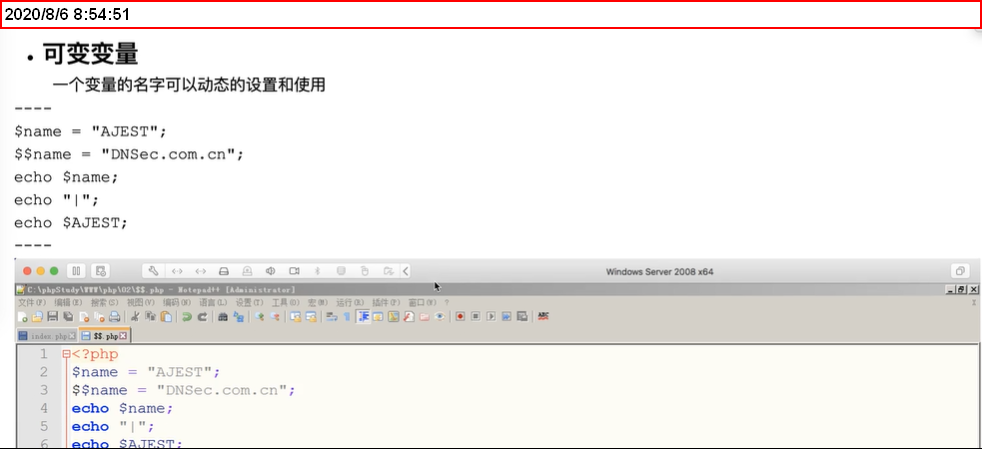This screenshot has width=982, height=449.
Task: Open the 运行(R) menu
Action: 350,302
